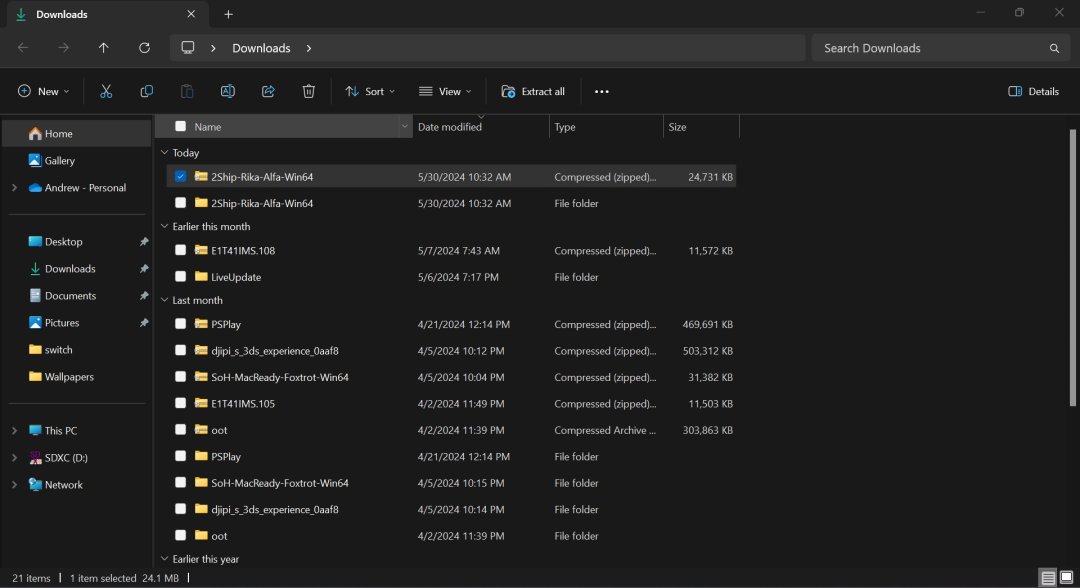The height and width of the screenshot is (588, 1080).
Task: Toggle the select-all checkbox in Name header
Action: pyautogui.click(x=180, y=126)
